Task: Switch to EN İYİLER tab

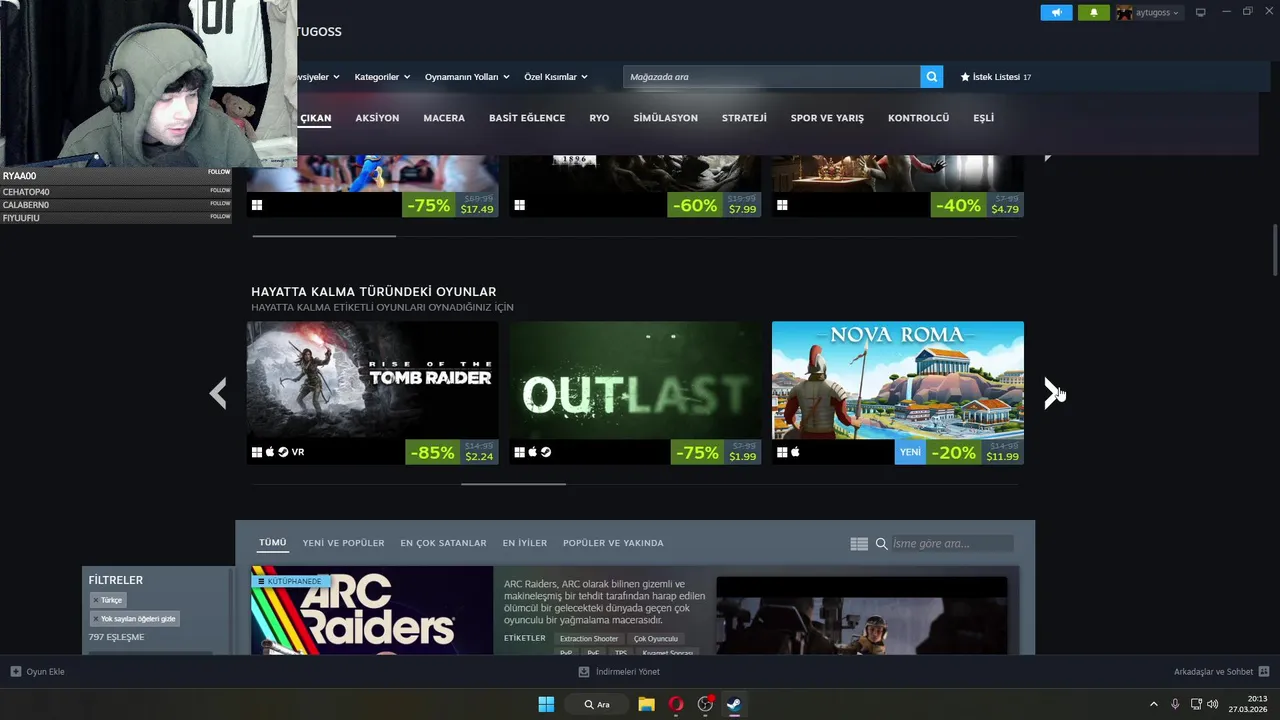Action: coord(525,543)
